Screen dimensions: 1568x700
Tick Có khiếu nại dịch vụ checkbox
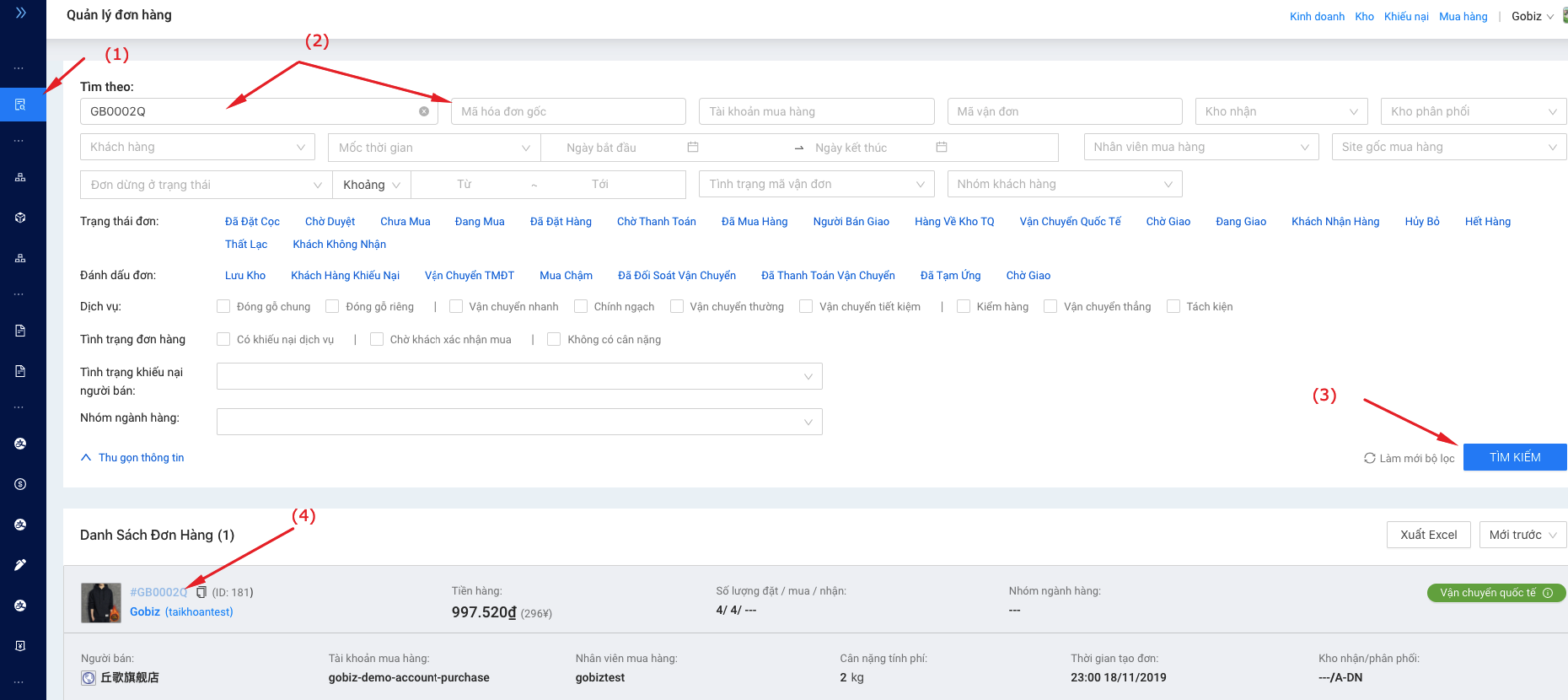click(223, 339)
